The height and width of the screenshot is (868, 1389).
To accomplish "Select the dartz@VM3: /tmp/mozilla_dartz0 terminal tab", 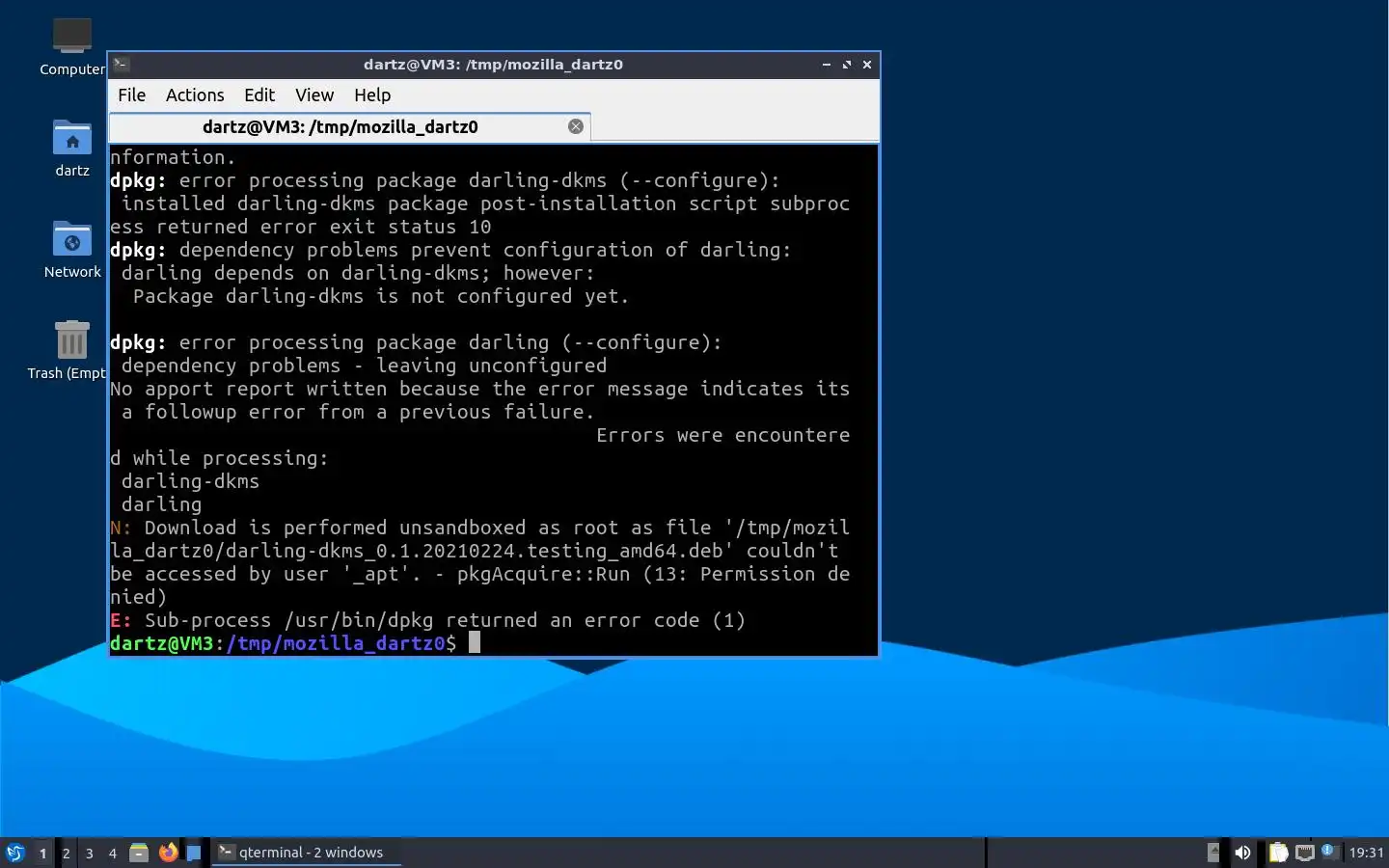I will pyautogui.click(x=340, y=126).
